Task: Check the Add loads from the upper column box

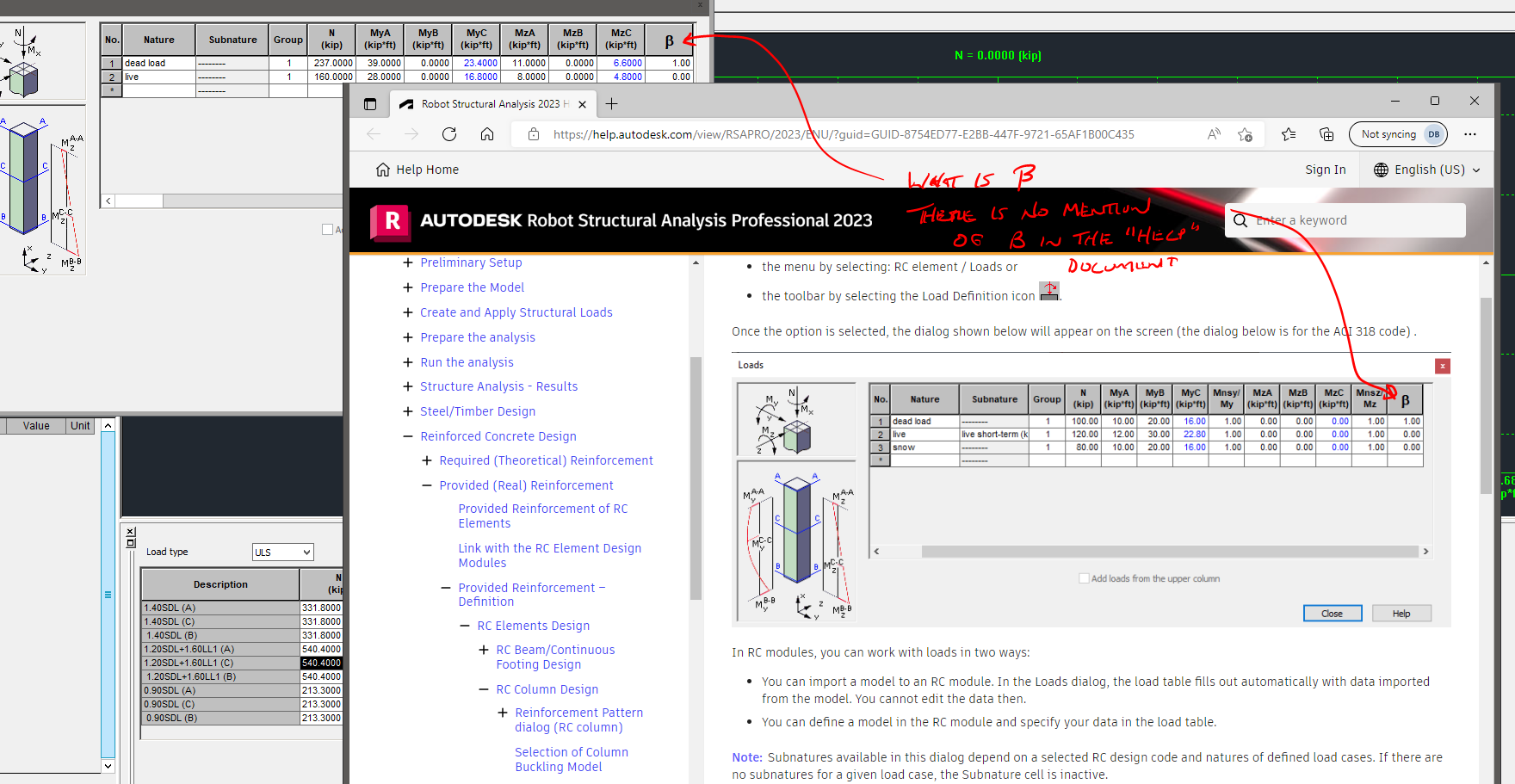Action: coord(1085,578)
